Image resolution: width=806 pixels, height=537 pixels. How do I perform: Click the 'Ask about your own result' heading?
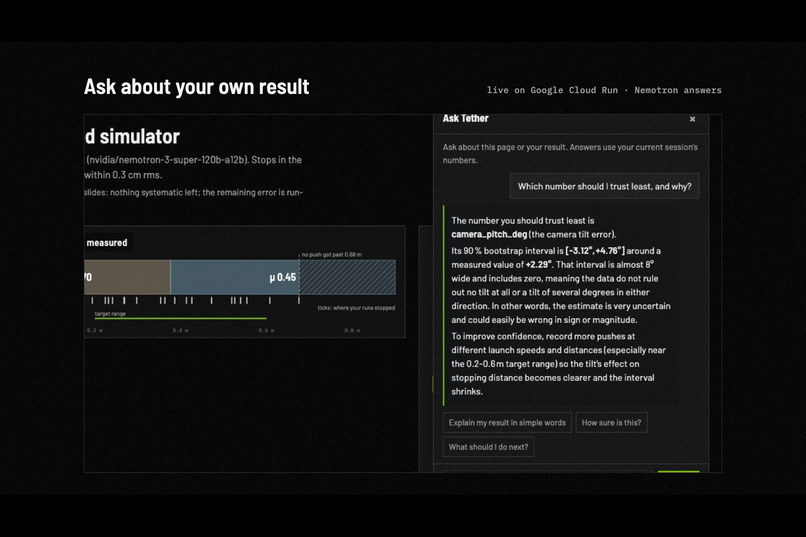(196, 87)
